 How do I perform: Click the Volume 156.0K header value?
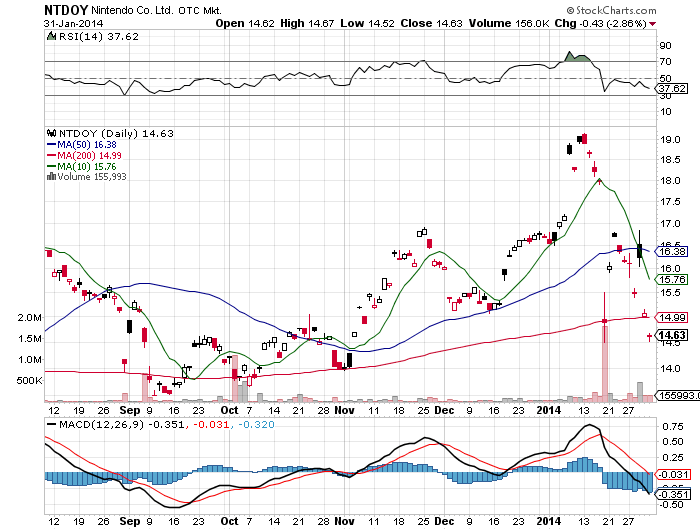click(508, 23)
